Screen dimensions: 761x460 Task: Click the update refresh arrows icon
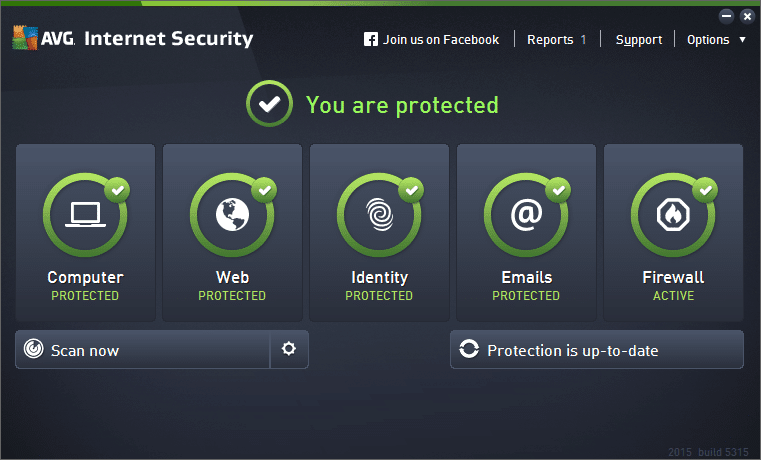coord(469,350)
